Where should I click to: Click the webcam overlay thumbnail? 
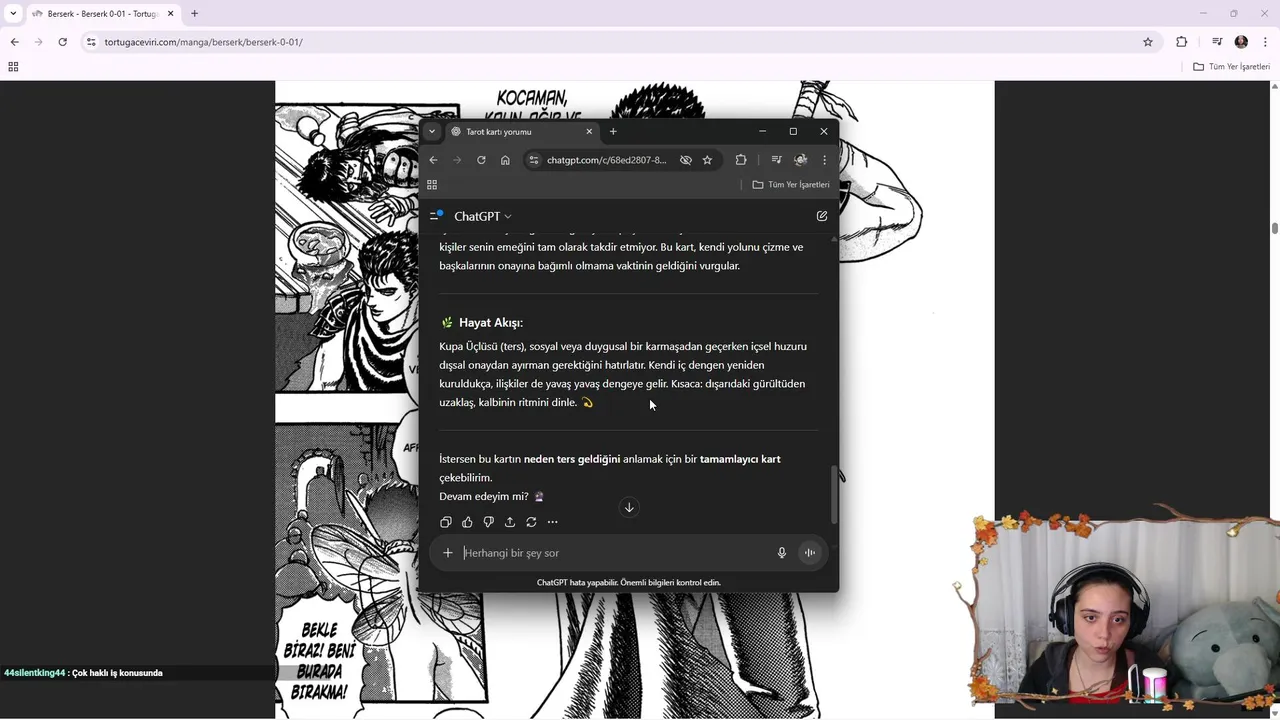click(x=1115, y=615)
